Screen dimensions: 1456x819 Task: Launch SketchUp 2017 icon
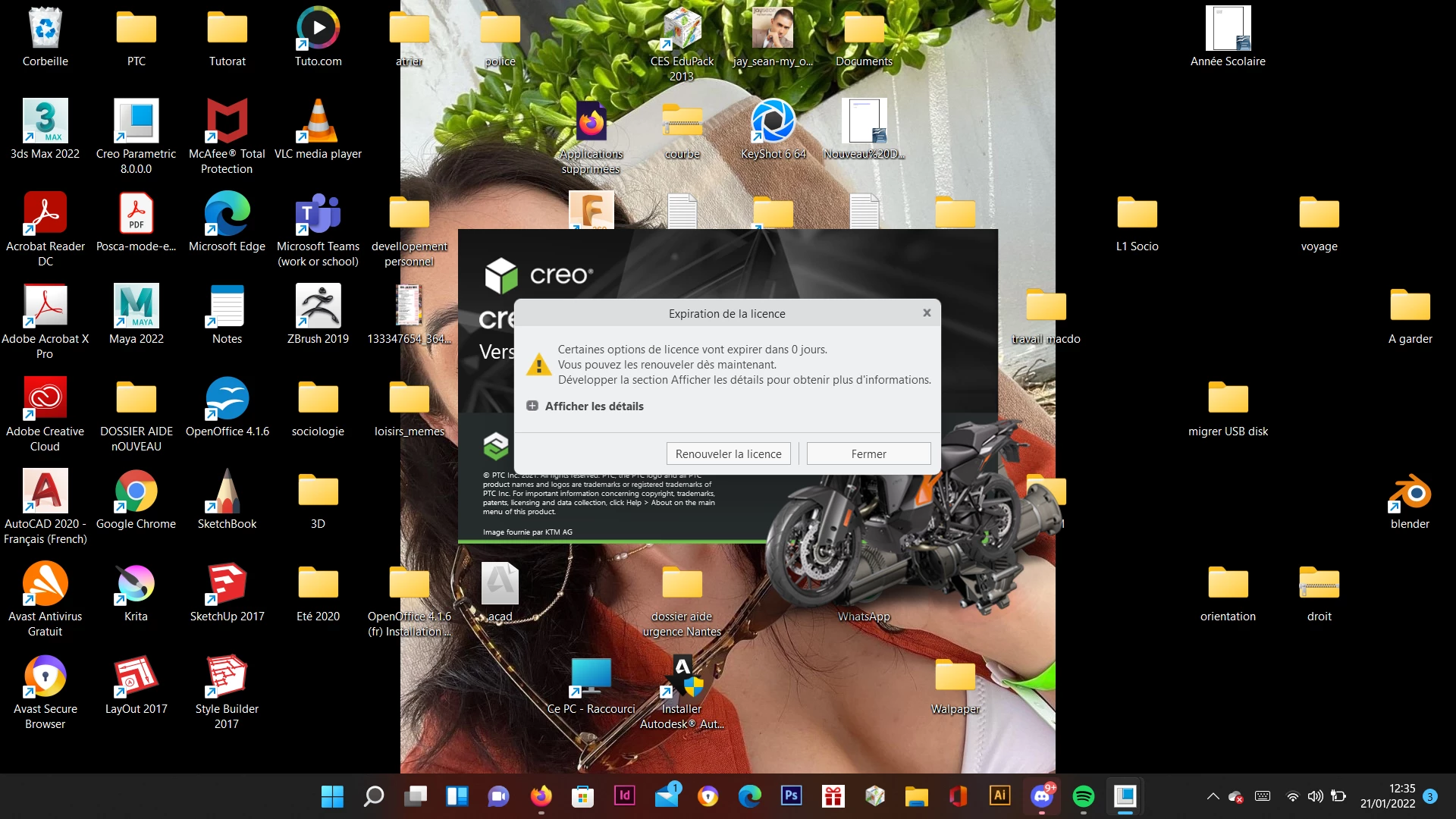pyautogui.click(x=227, y=584)
